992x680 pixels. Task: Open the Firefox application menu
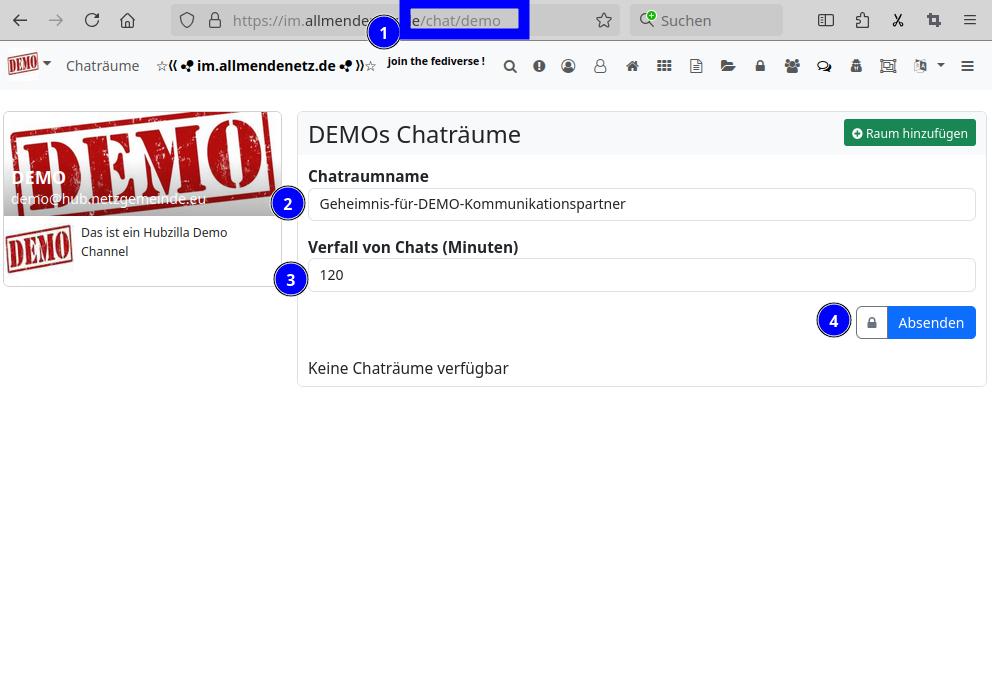tap(970, 20)
